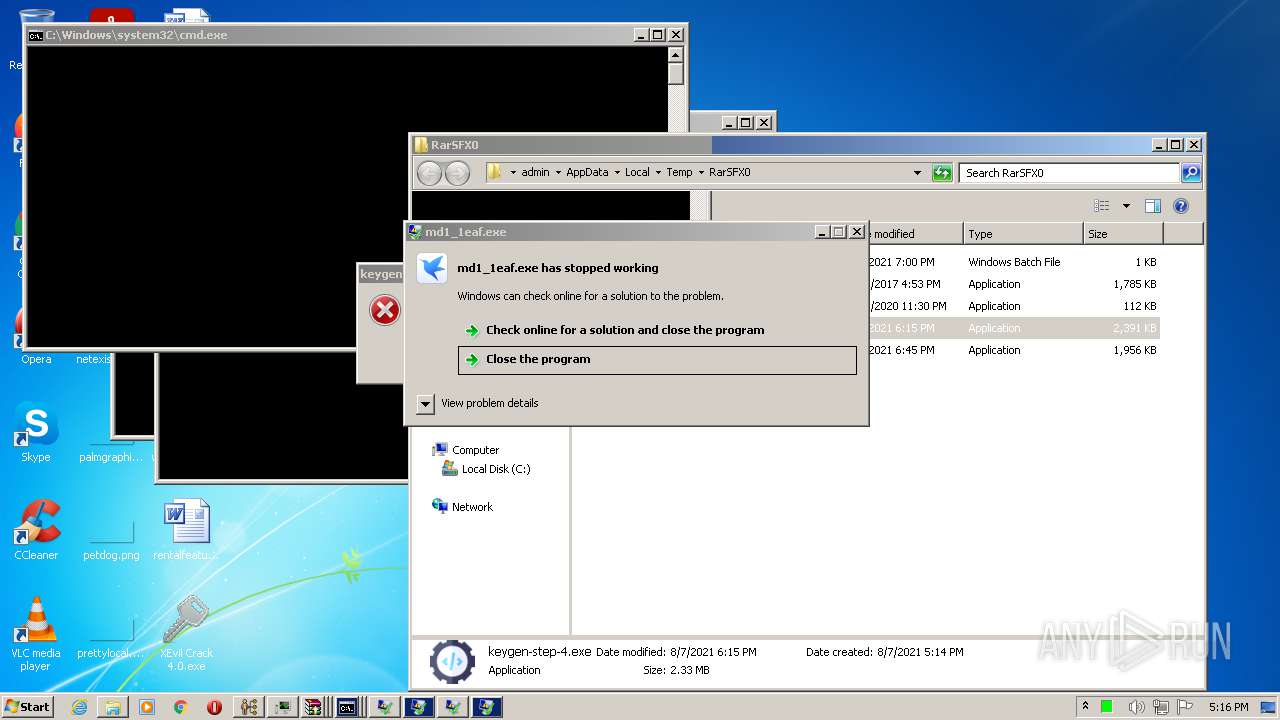Launch Opera from the taskbar
This screenshot has width=1280, height=720.
[214, 707]
